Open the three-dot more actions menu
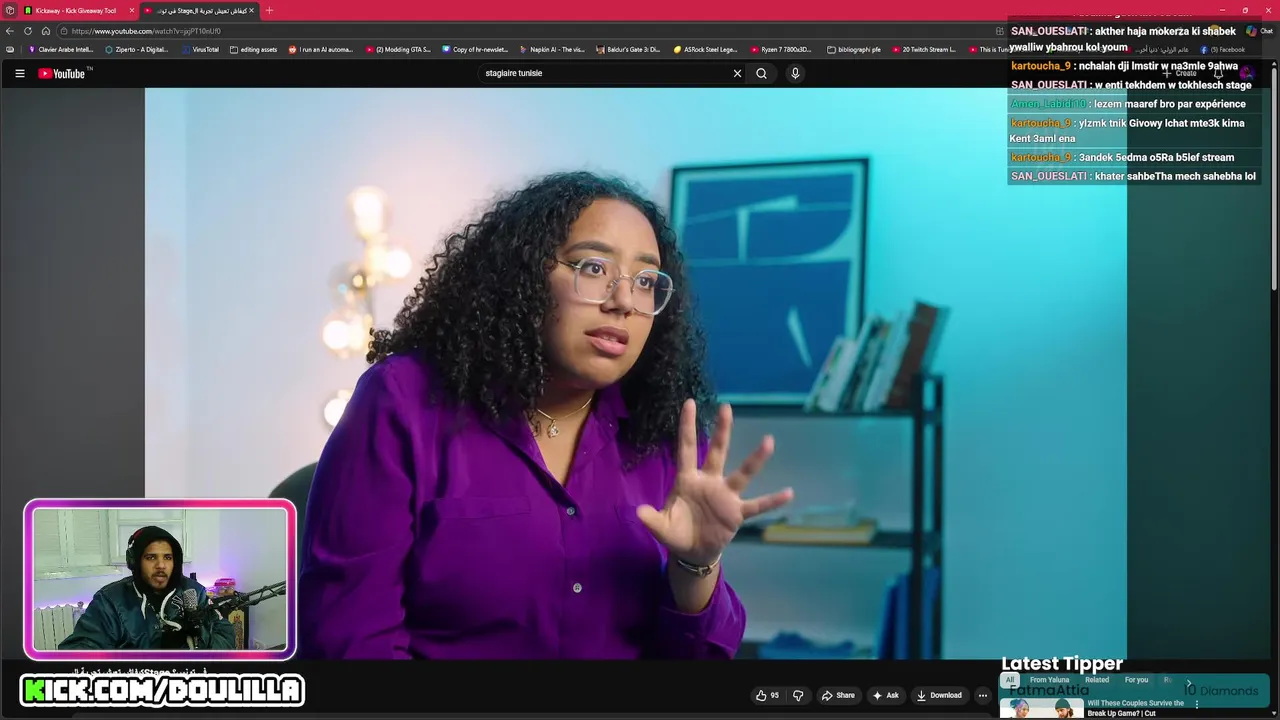 [983, 695]
